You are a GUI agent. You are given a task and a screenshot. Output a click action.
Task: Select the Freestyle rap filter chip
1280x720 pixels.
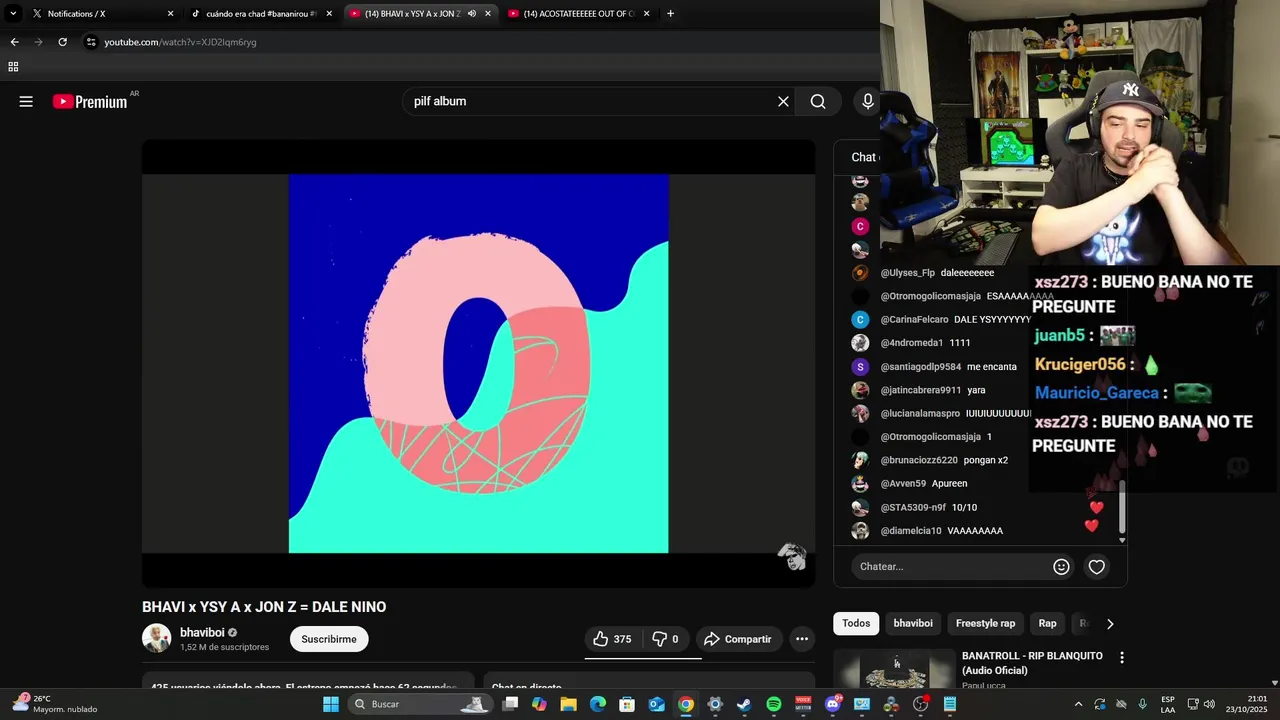pyautogui.click(x=985, y=623)
